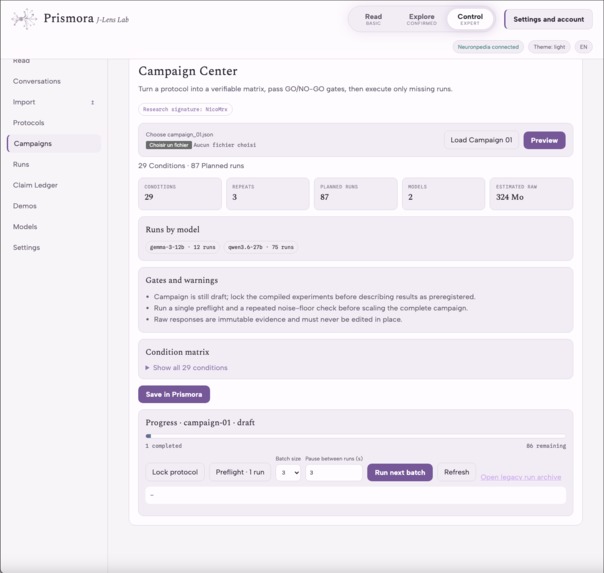Select the Control expert mode tab
The height and width of the screenshot is (573, 604).
pos(470,19)
